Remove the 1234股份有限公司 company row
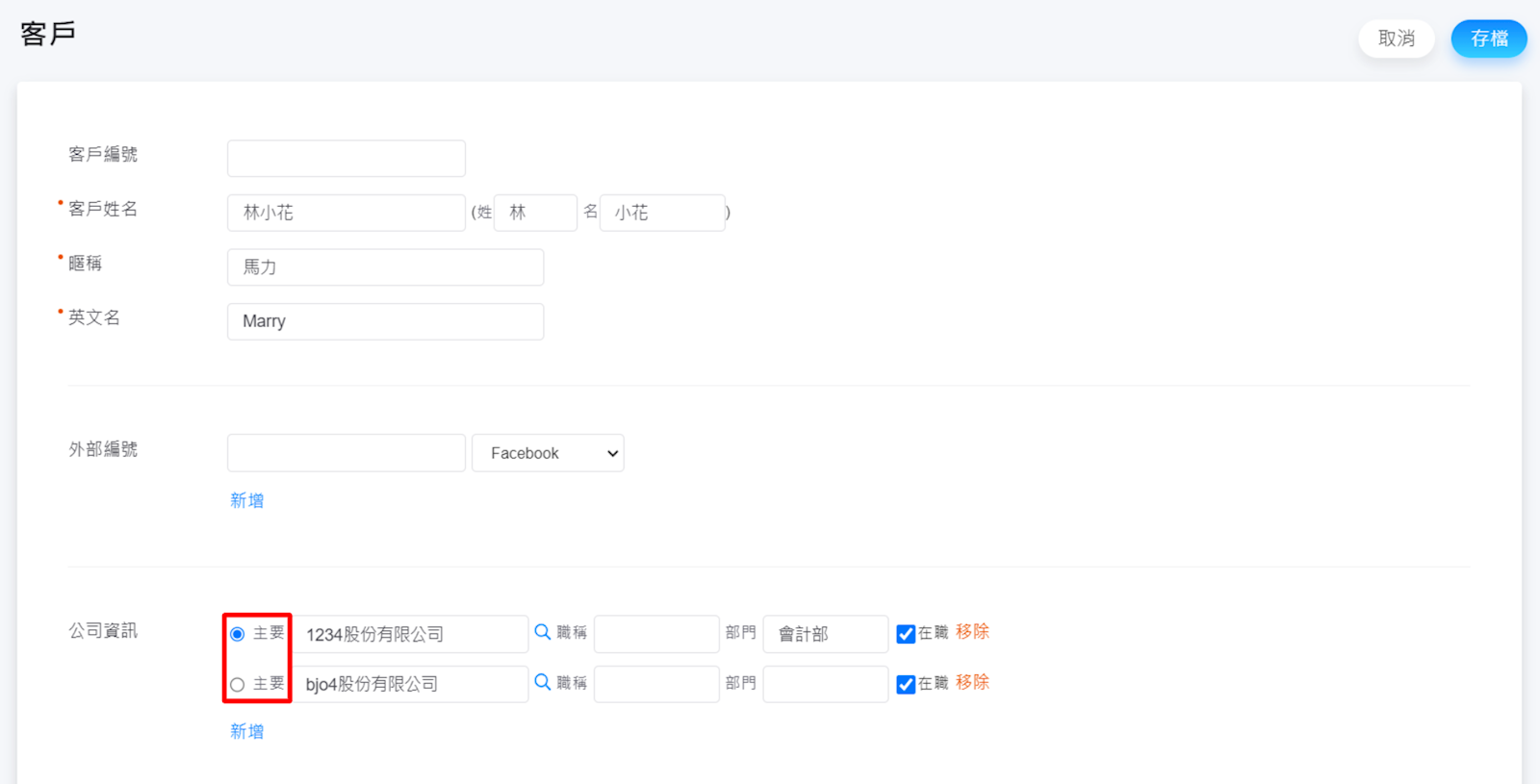Viewport: 1540px width, 784px height. pyautogui.click(x=972, y=632)
